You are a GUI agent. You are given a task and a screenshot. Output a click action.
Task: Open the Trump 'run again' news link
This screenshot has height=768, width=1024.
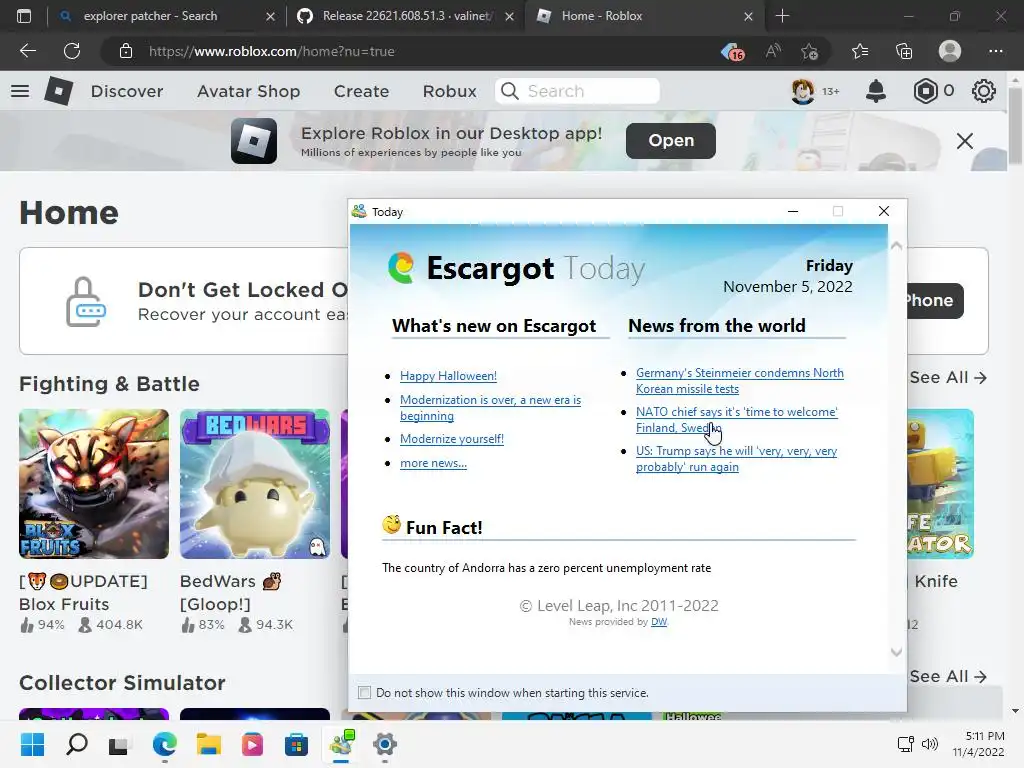pyautogui.click(x=736, y=458)
